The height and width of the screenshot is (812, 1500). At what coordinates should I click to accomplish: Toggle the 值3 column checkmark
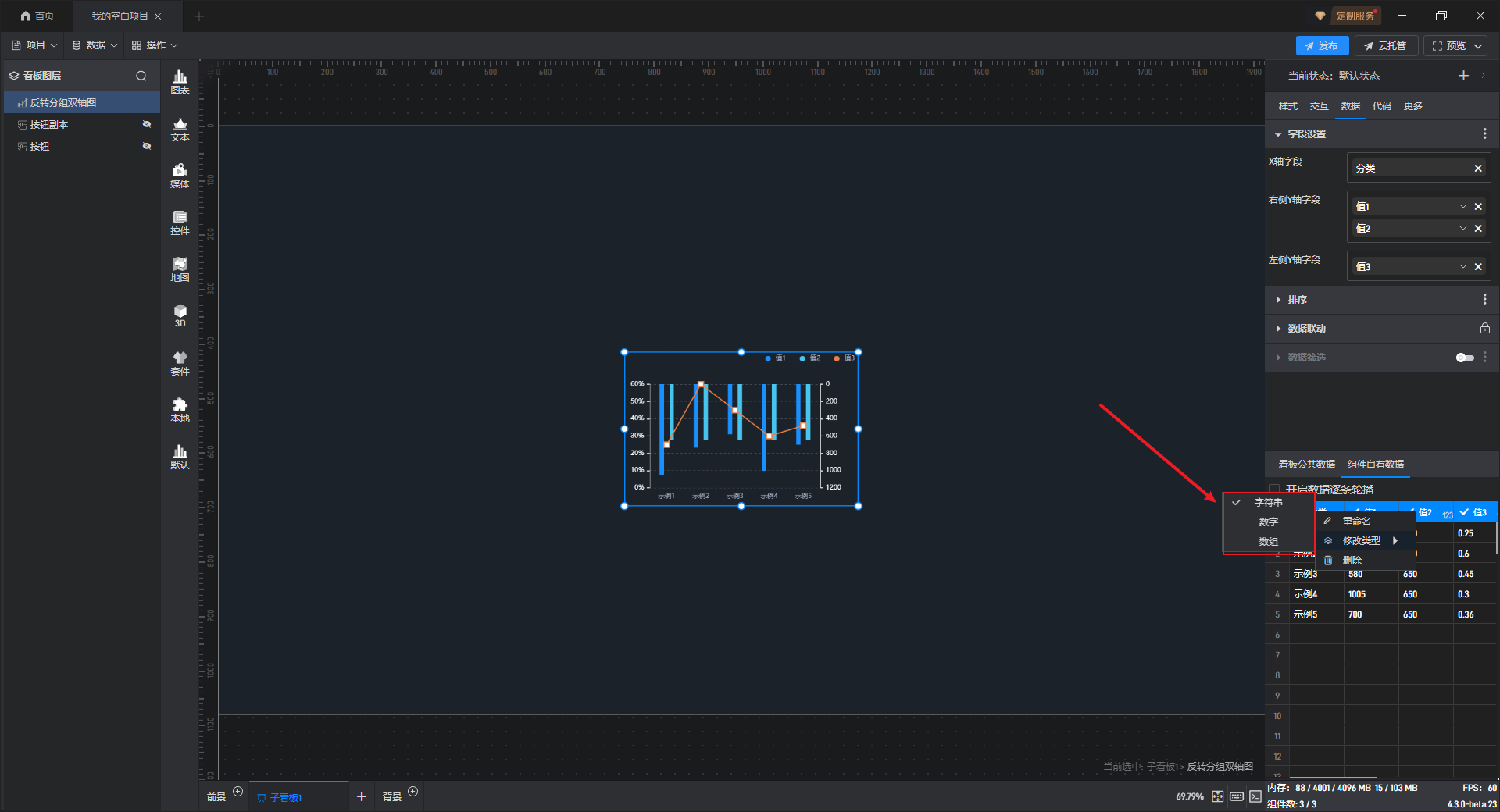pos(1464,512)
